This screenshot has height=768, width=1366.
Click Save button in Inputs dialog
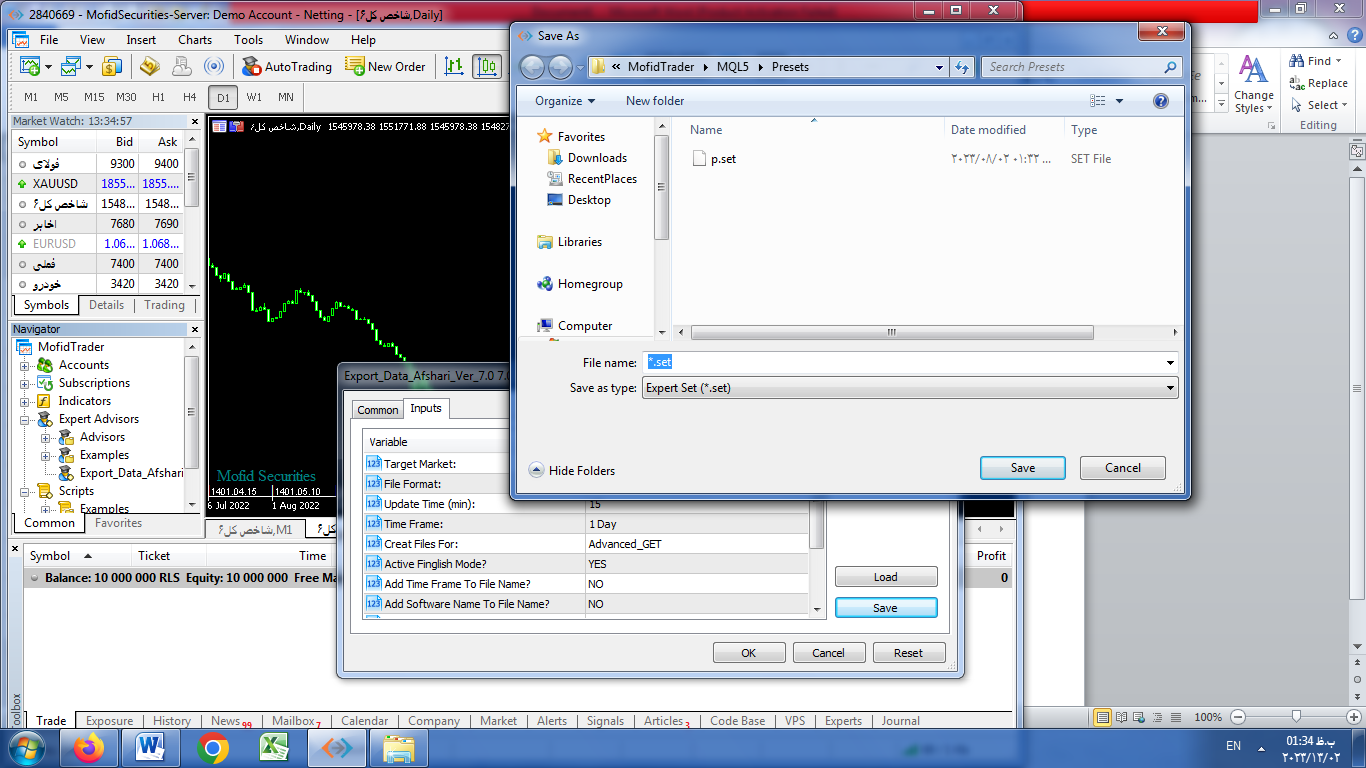tap(886, 608)
